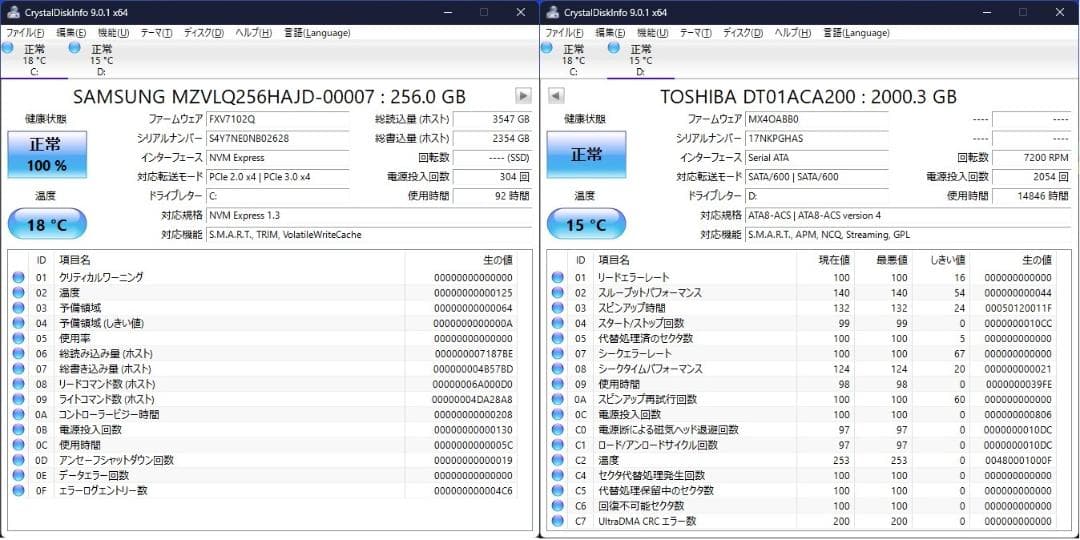Select C: drive tab in right window
Viewport: 1080px width, 540px height.
click(x=573, y=60)
